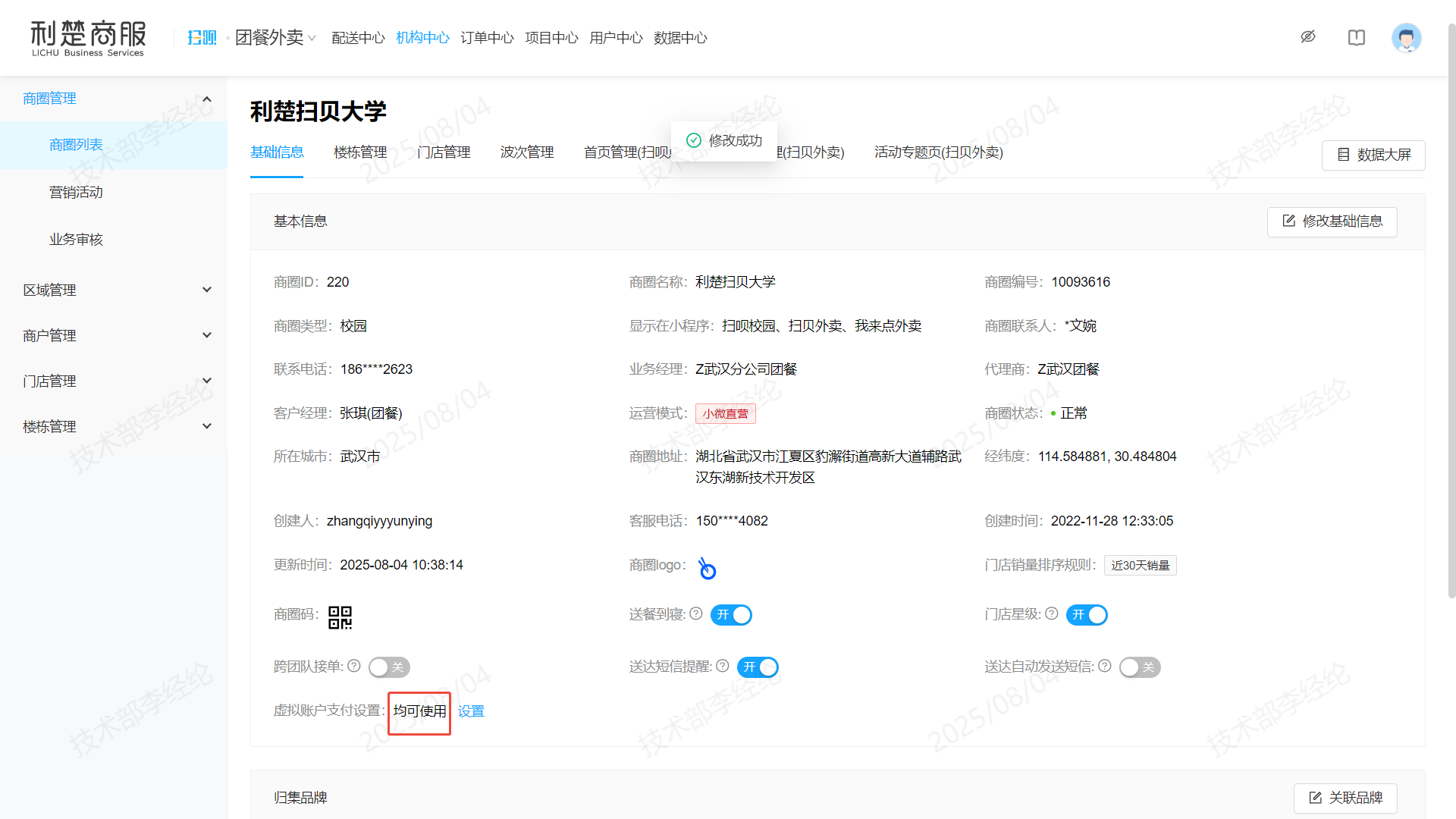Open 订单中心 in top navigation

point(487,37)
